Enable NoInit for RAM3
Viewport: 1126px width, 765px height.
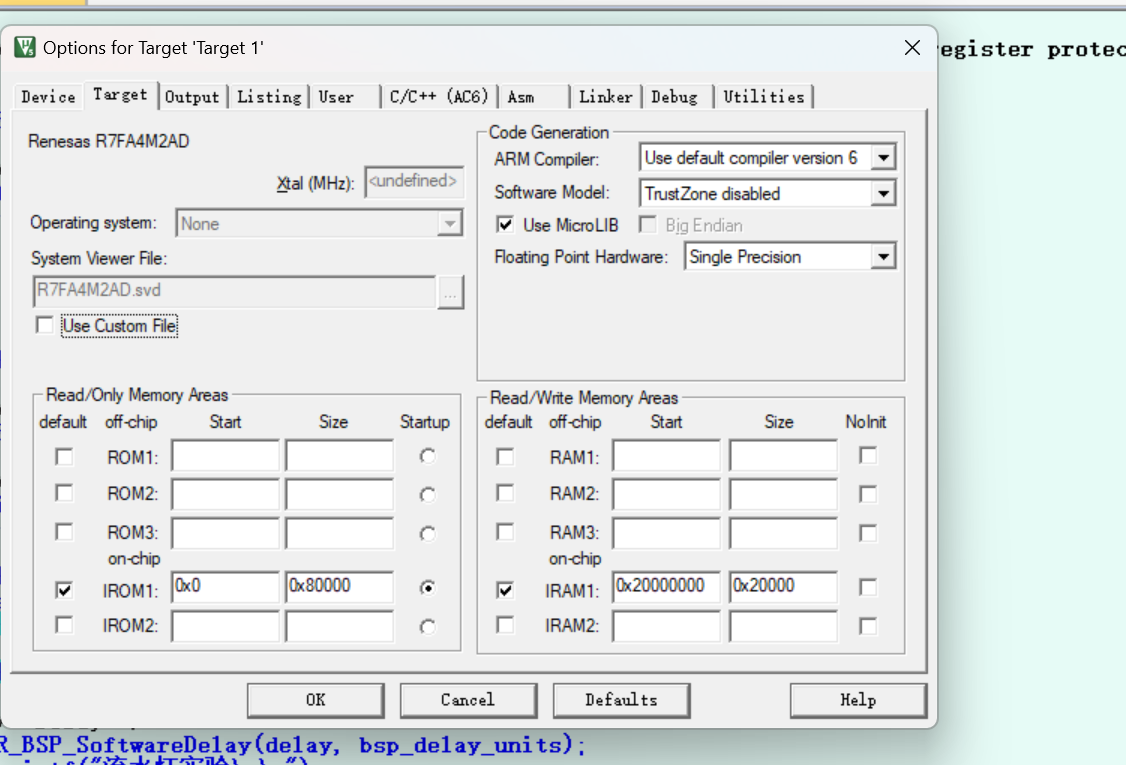[867, 533]
